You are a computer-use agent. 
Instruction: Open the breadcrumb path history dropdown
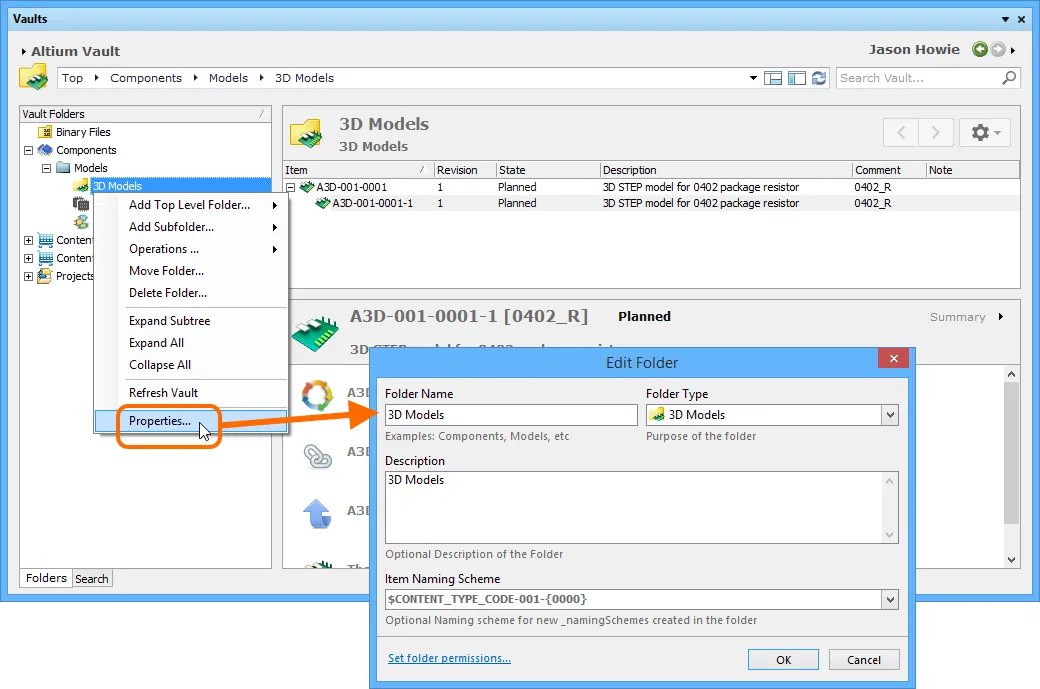point(753,78)
